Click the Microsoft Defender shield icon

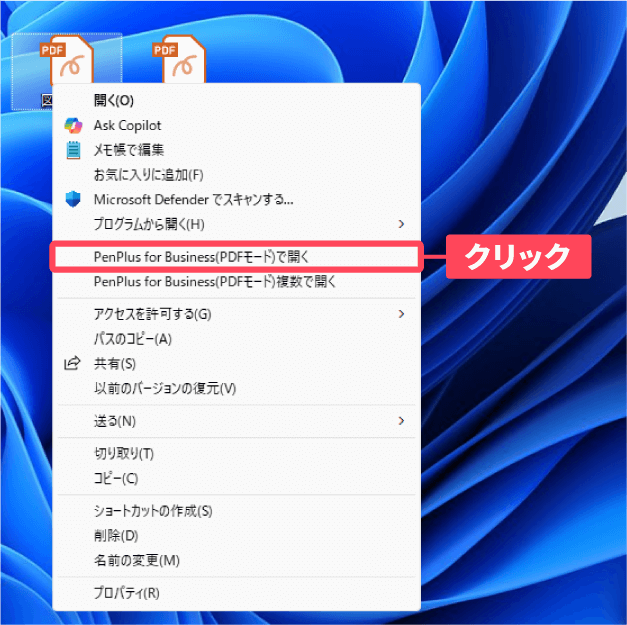[x=72, y=199]
